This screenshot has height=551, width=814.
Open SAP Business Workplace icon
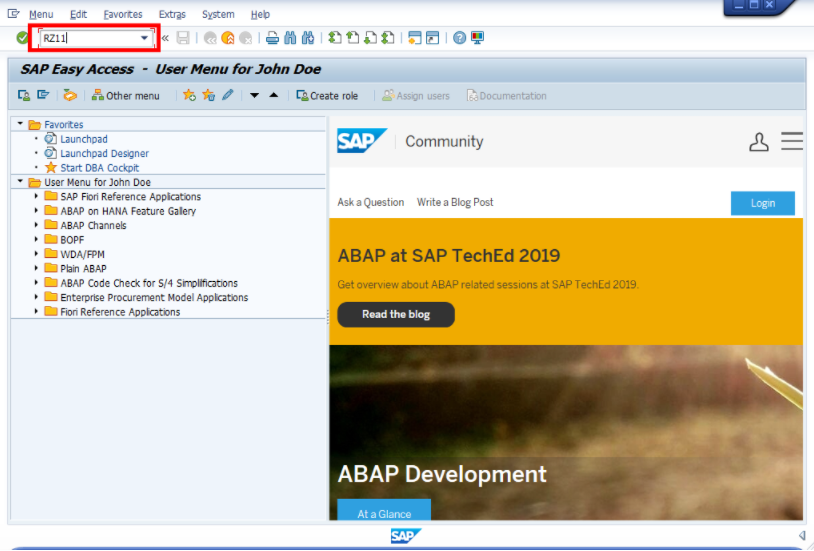[x=70, y=96]
